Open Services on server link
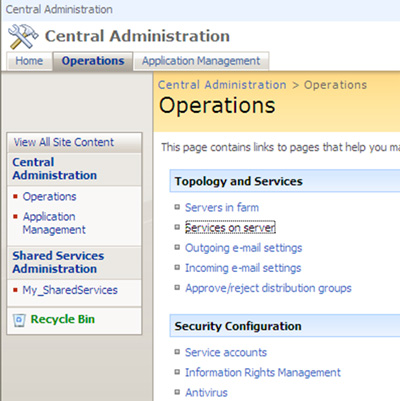The height and width of the screenshot is (401, 400). pos(230,227)
